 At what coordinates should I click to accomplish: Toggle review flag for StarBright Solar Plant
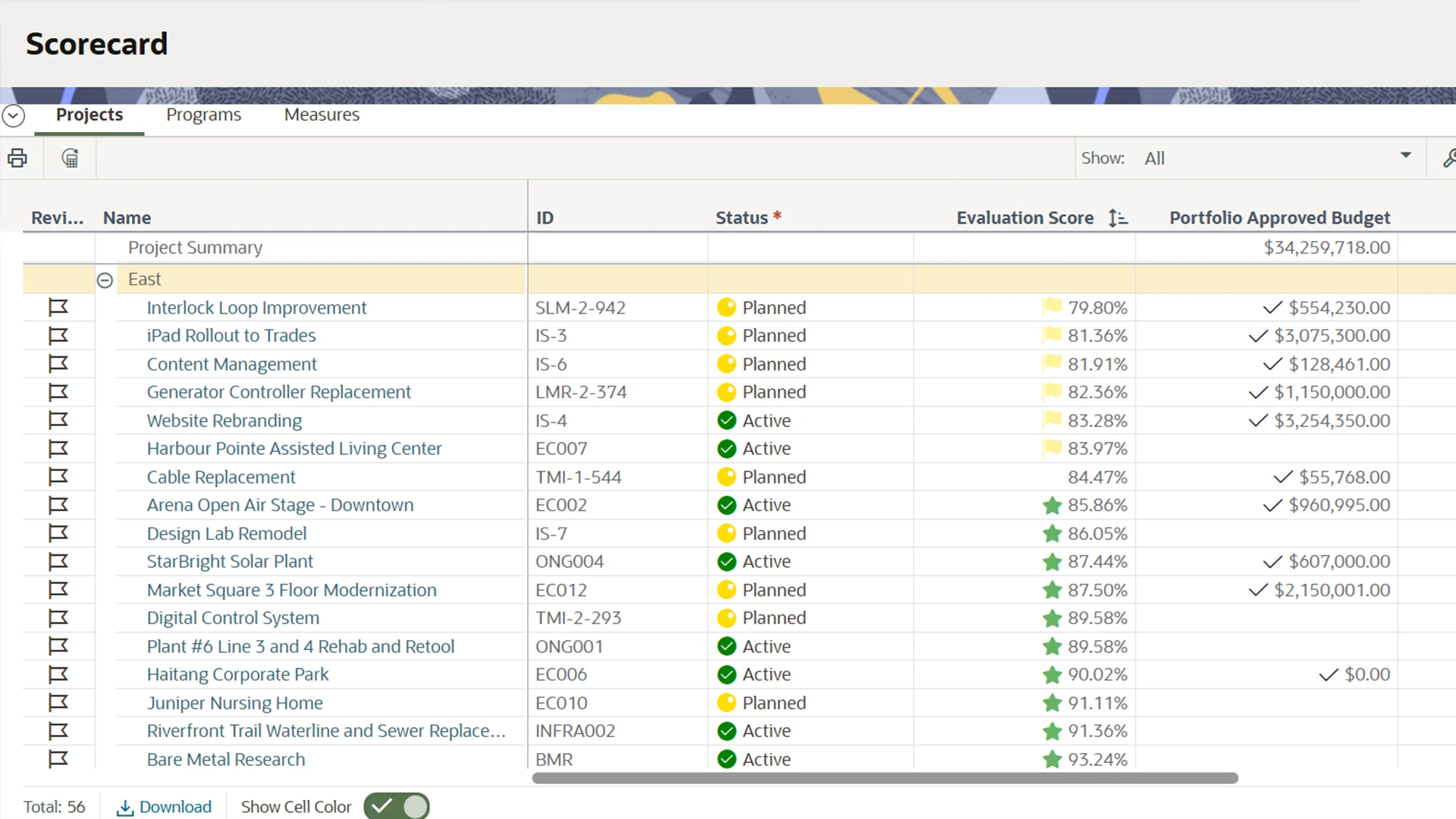(x=58, y=562)
